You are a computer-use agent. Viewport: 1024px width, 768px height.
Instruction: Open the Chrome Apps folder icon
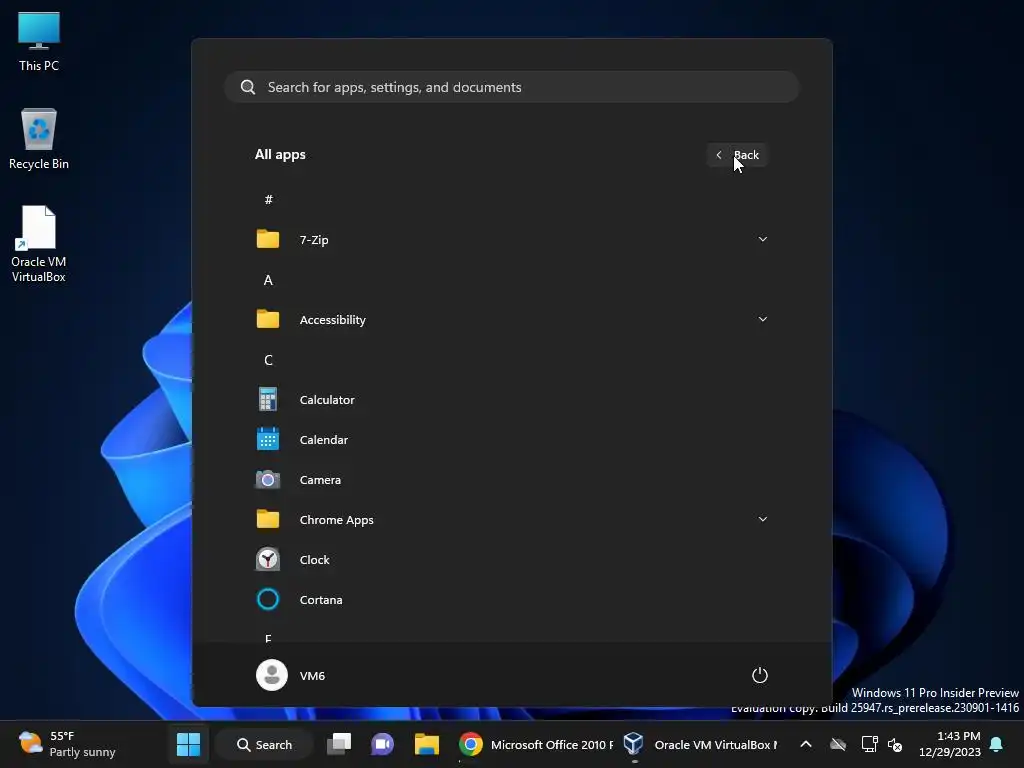(x=268, y=519)
